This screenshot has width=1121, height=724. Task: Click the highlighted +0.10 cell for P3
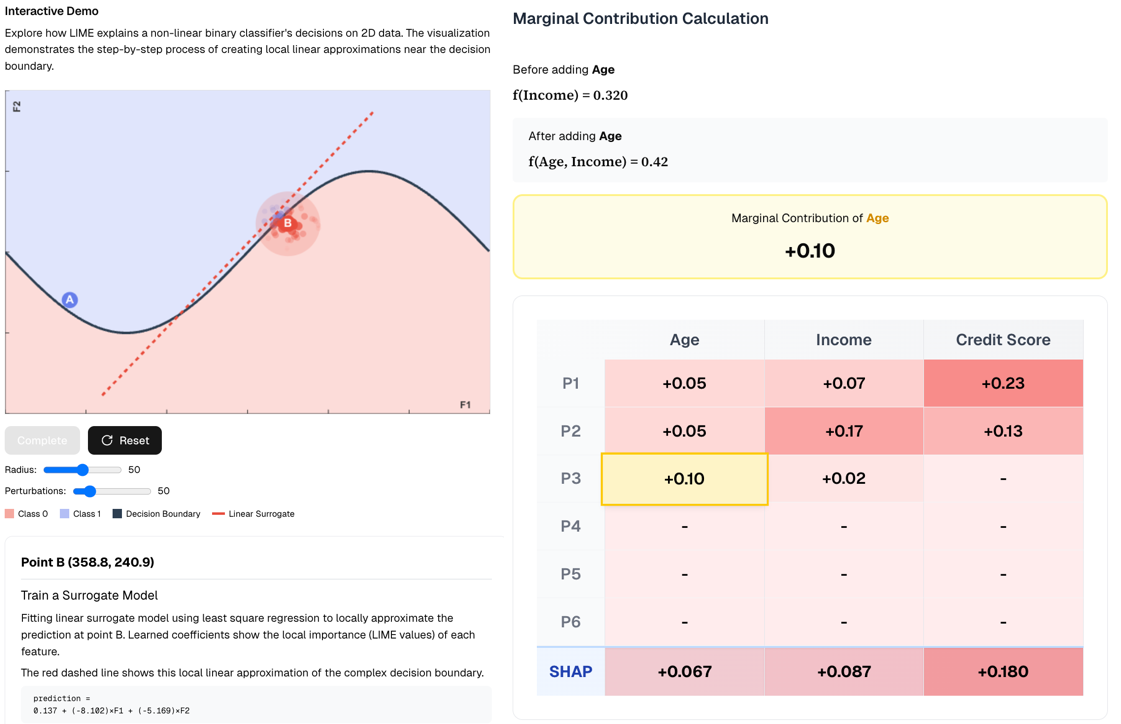684,478
